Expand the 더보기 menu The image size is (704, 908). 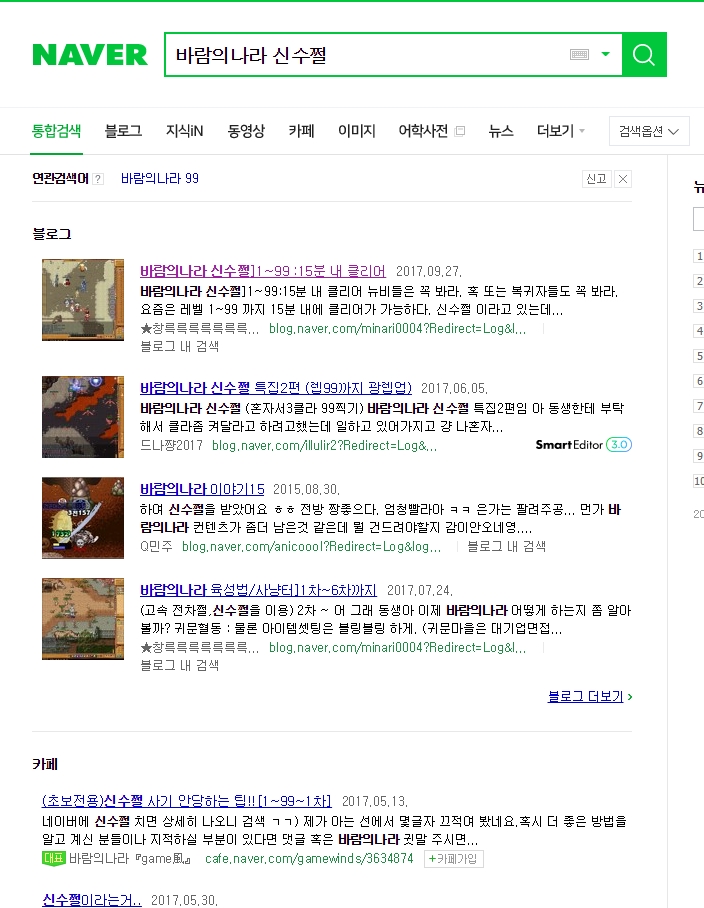[x=560, y=131]
